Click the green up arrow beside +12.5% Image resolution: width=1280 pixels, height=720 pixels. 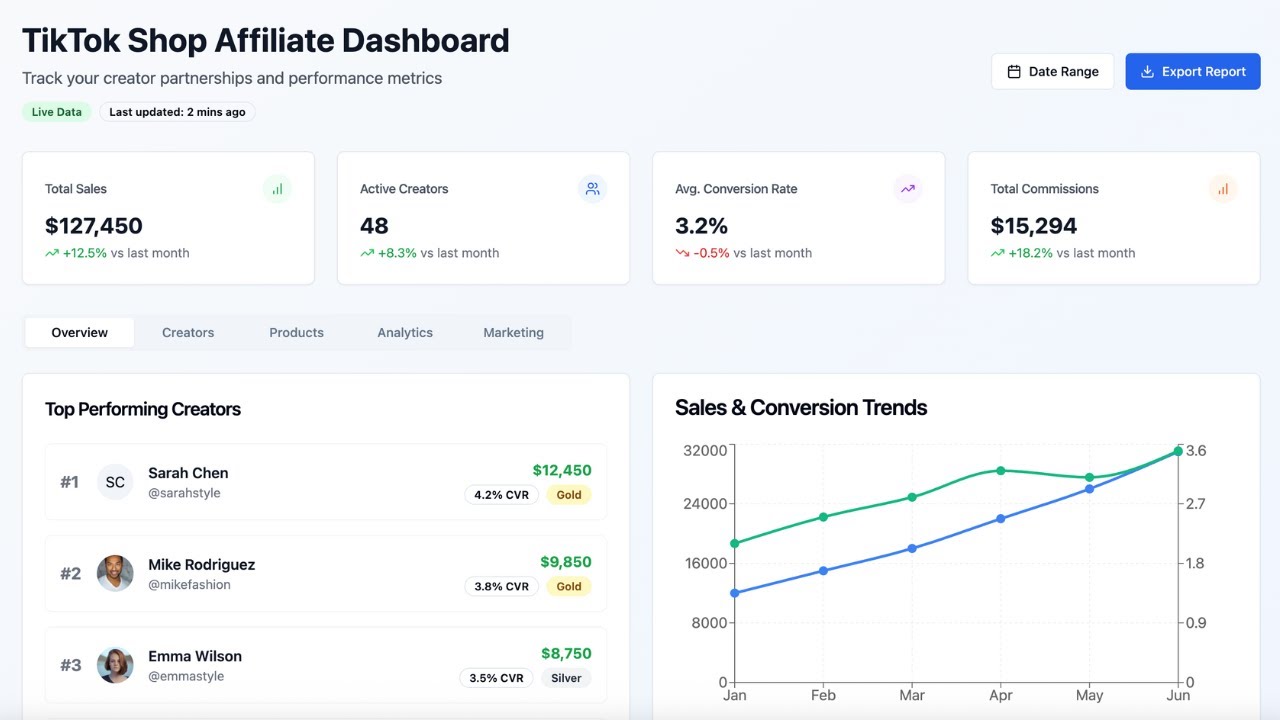click(x=52, y=253)
